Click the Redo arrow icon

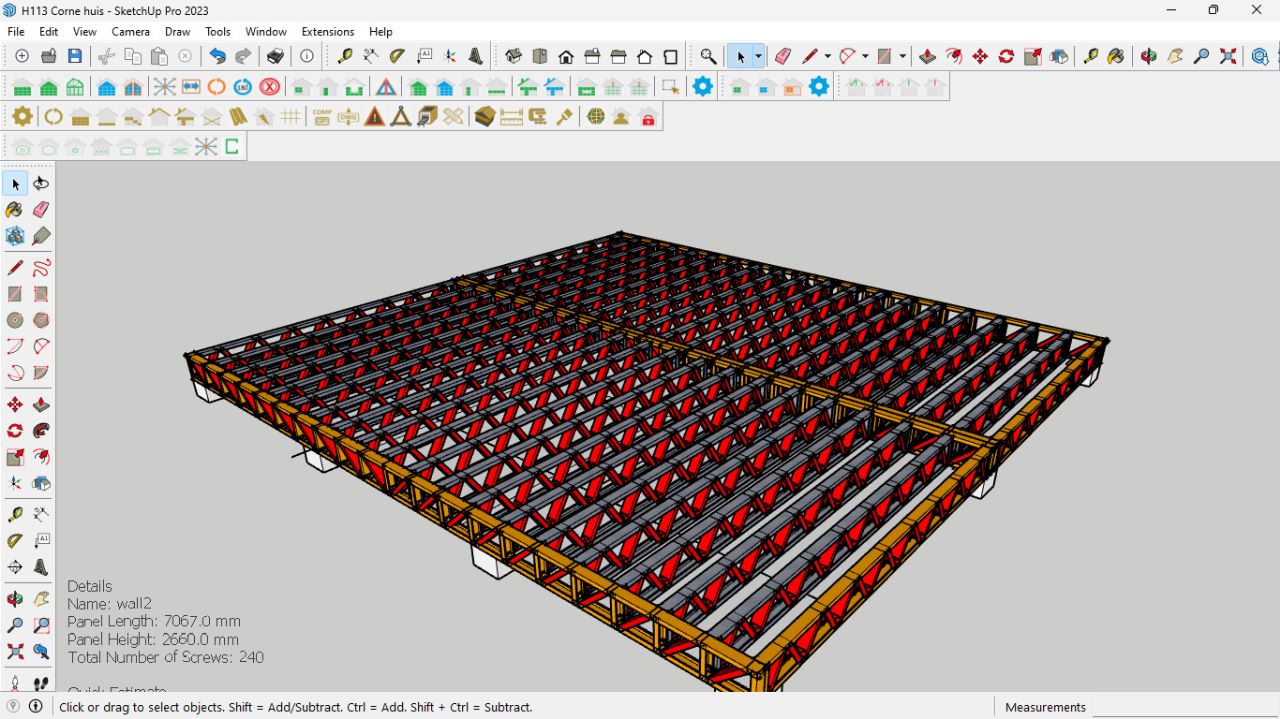243,57
